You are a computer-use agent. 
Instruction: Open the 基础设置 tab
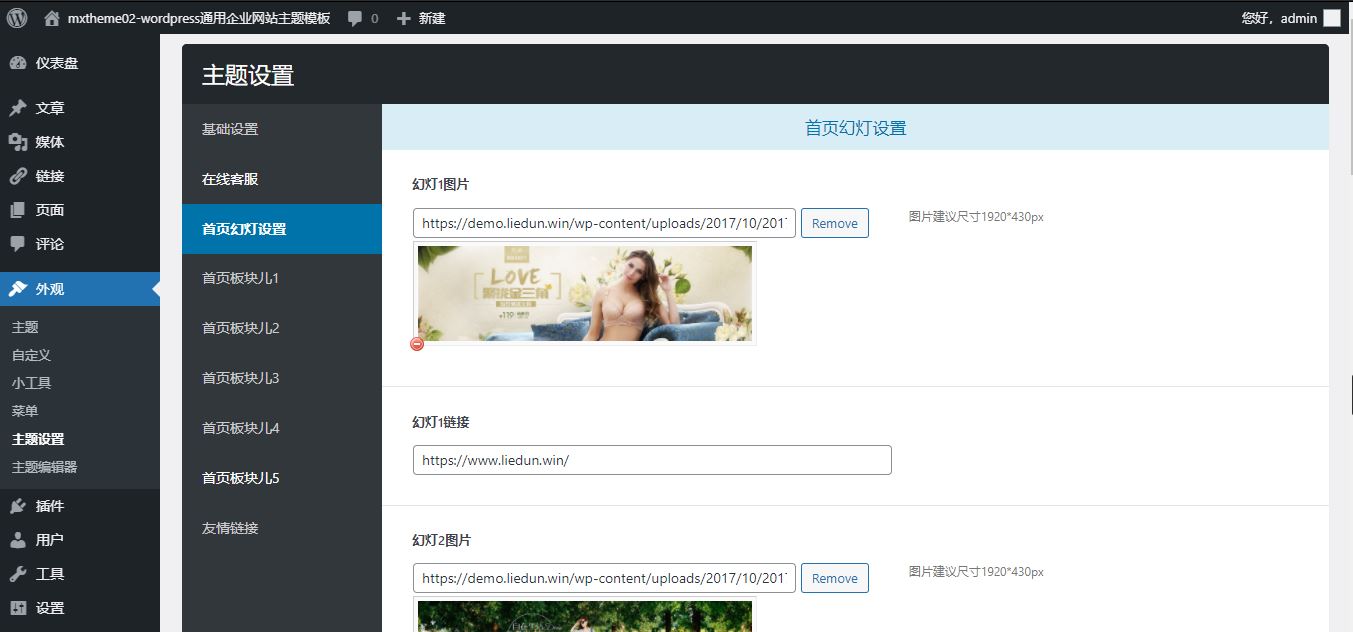point(230,129)
